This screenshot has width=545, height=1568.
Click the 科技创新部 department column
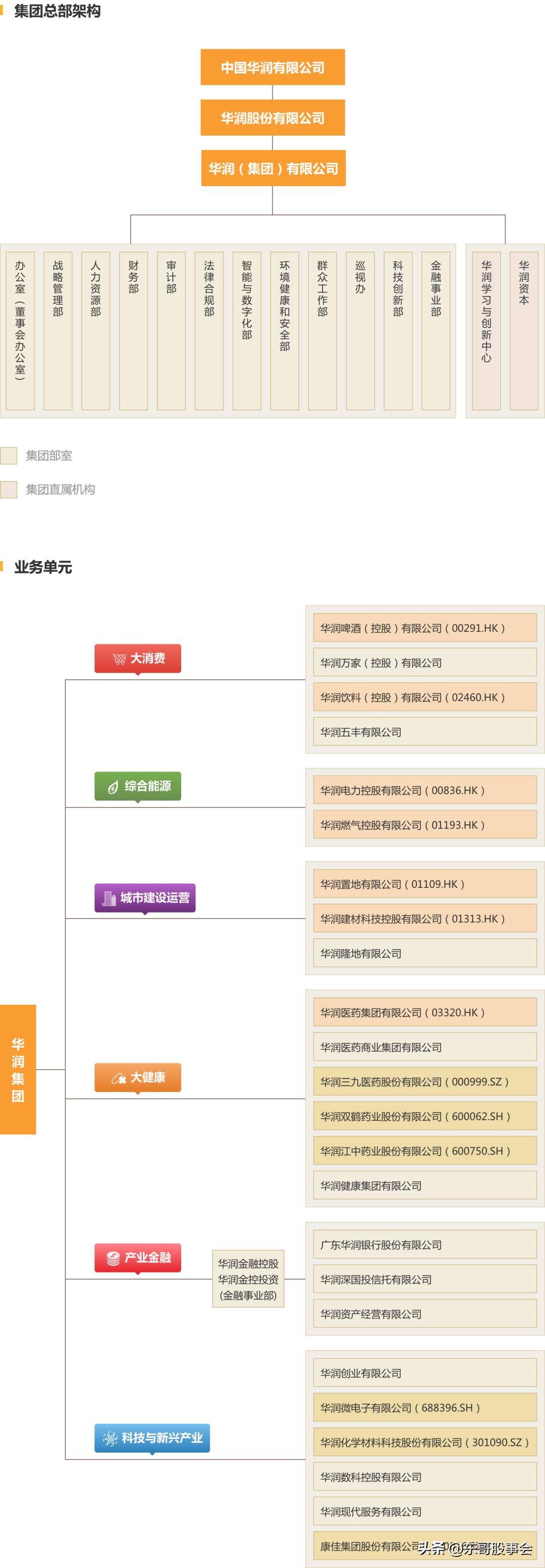coord(398,331)
